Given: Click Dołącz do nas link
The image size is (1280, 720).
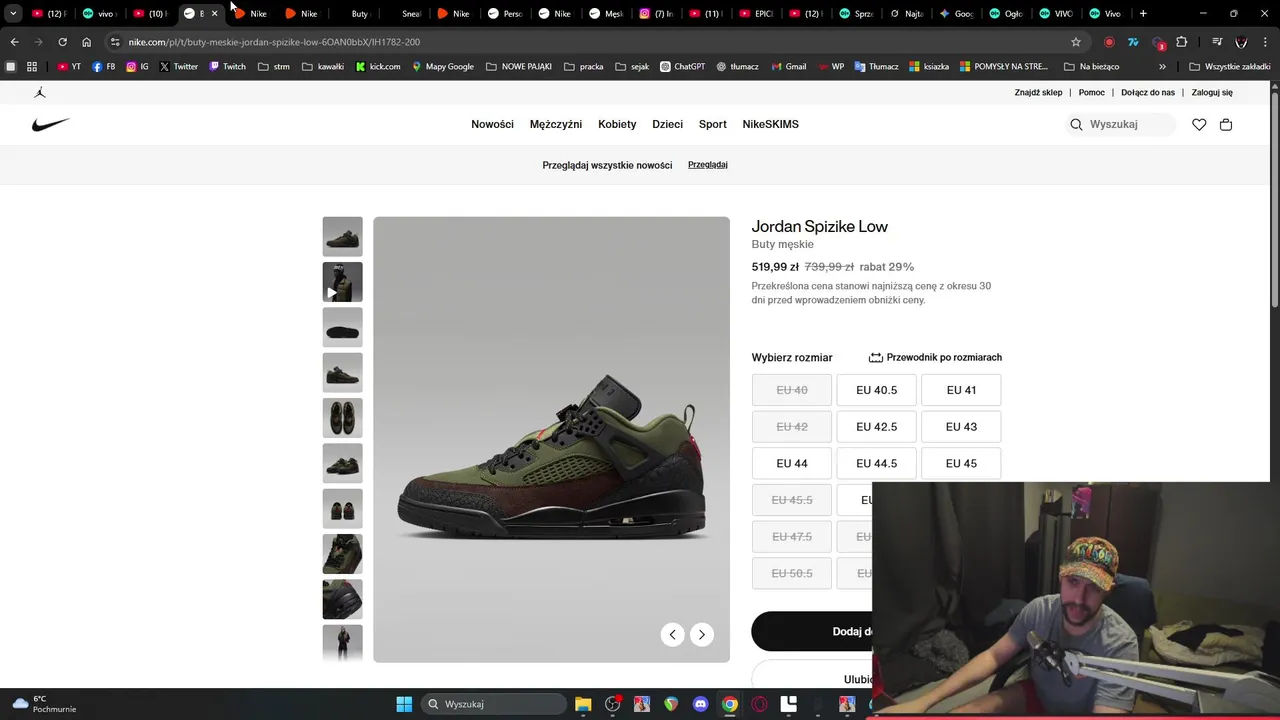Looking at the screenshot, I should (x=1148, y=92).
